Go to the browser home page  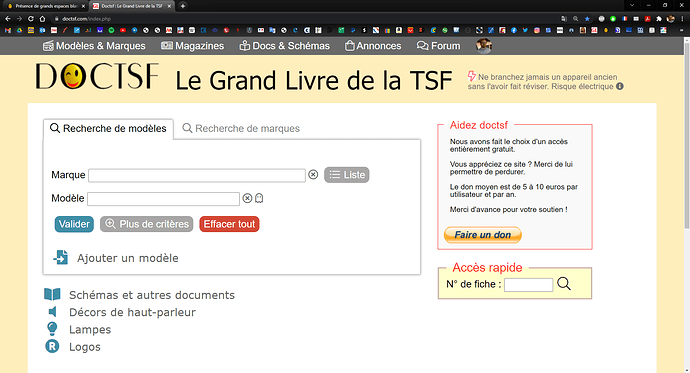tap(42, 19)
